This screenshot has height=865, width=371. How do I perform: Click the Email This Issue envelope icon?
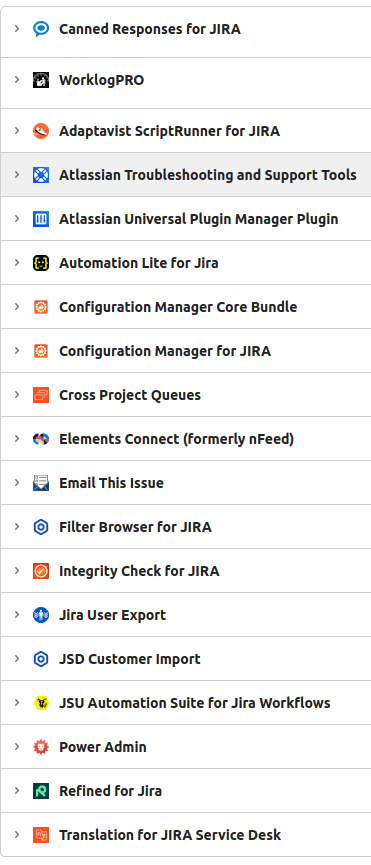pos(41,483)
